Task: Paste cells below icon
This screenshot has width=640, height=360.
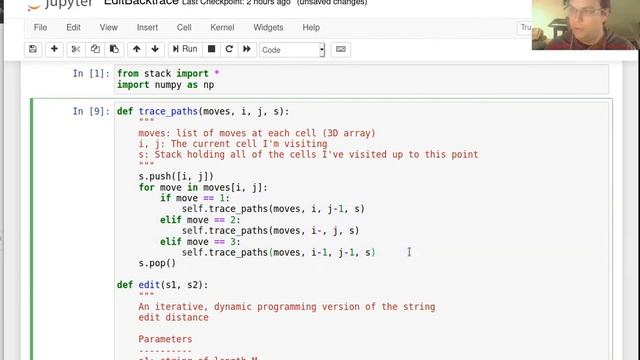Action: coord(114,49)
